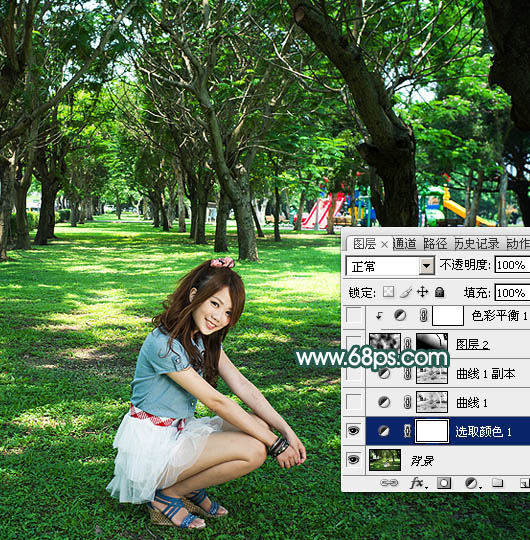Open the fx layer style menu
The image size is (530, 540).
point(418,483)
